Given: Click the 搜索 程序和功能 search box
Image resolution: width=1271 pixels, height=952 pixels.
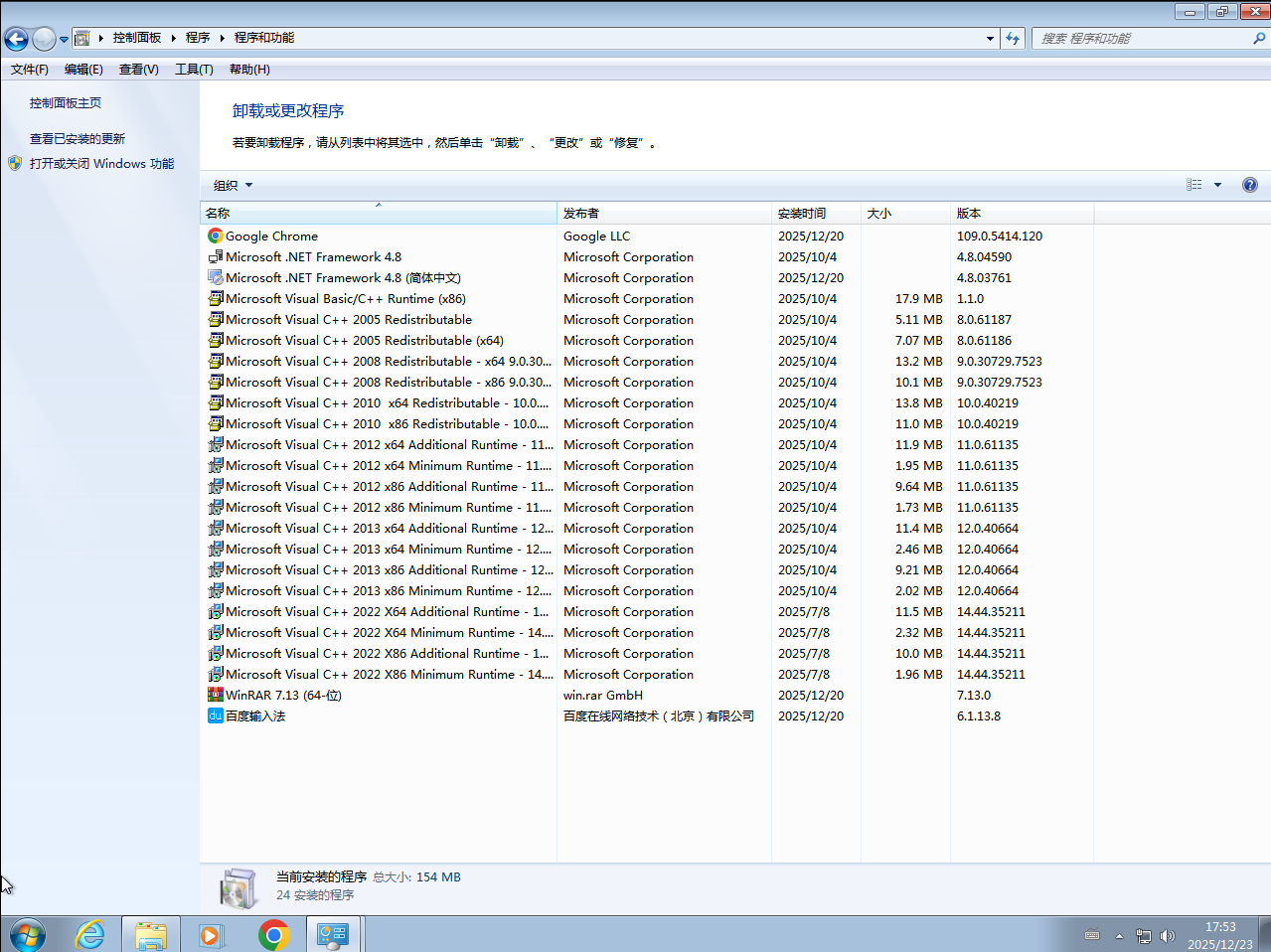Looking at the screenshot, I should click(x=1141, y=39).
